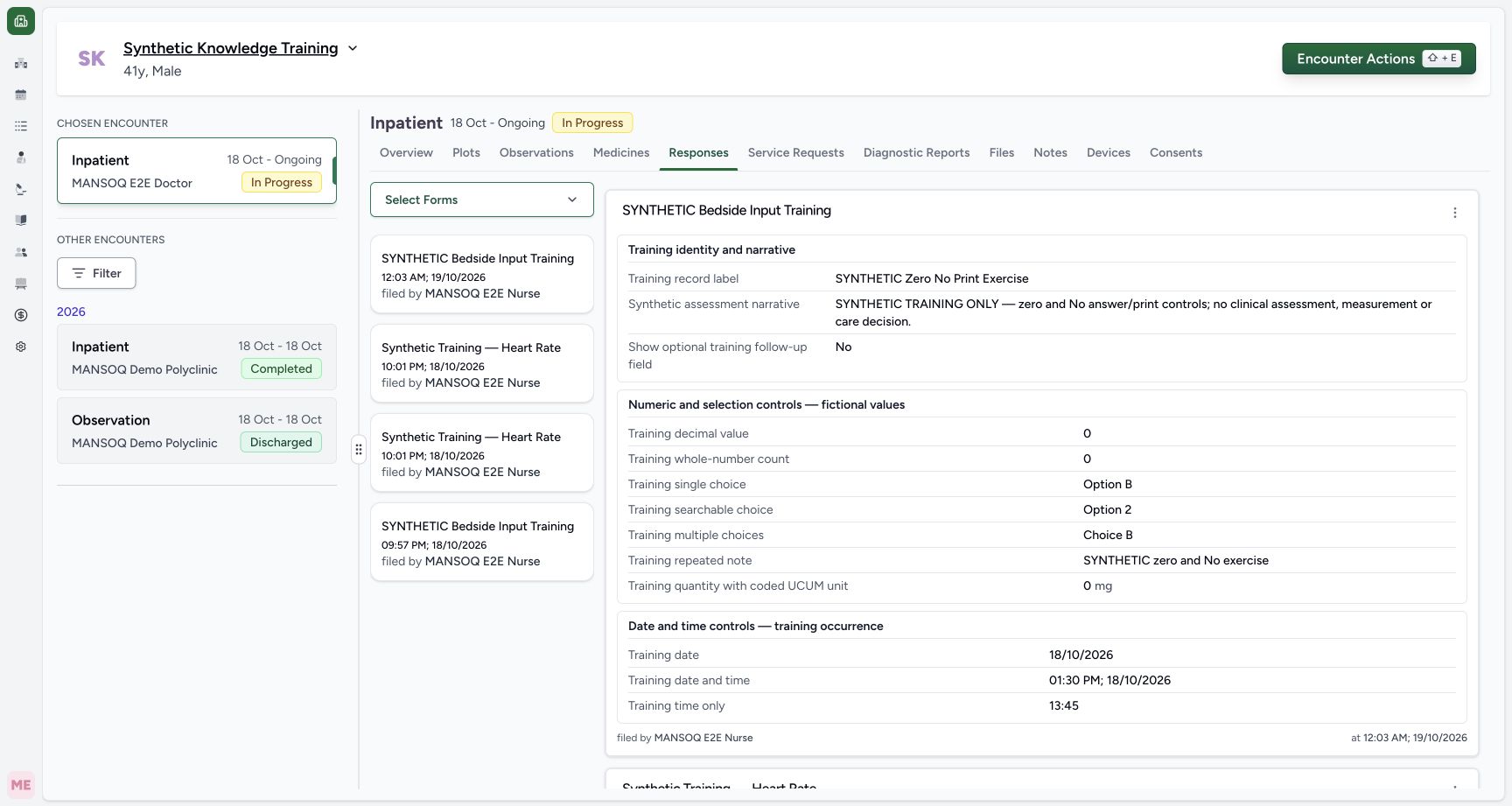Open the users group icon in sidebar

(x=21, y=252)
